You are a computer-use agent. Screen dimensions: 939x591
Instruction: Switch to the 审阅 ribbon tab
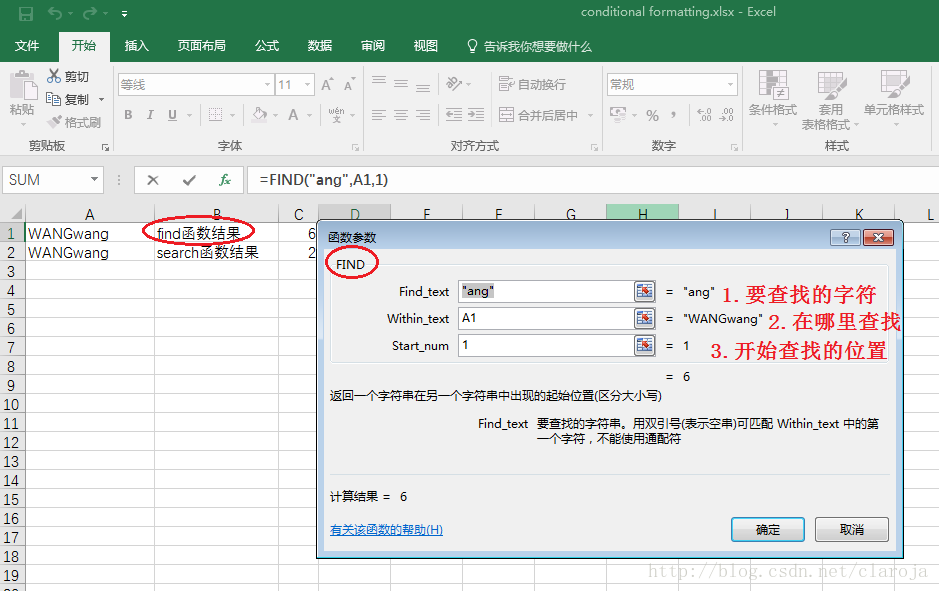pos(372,46)
